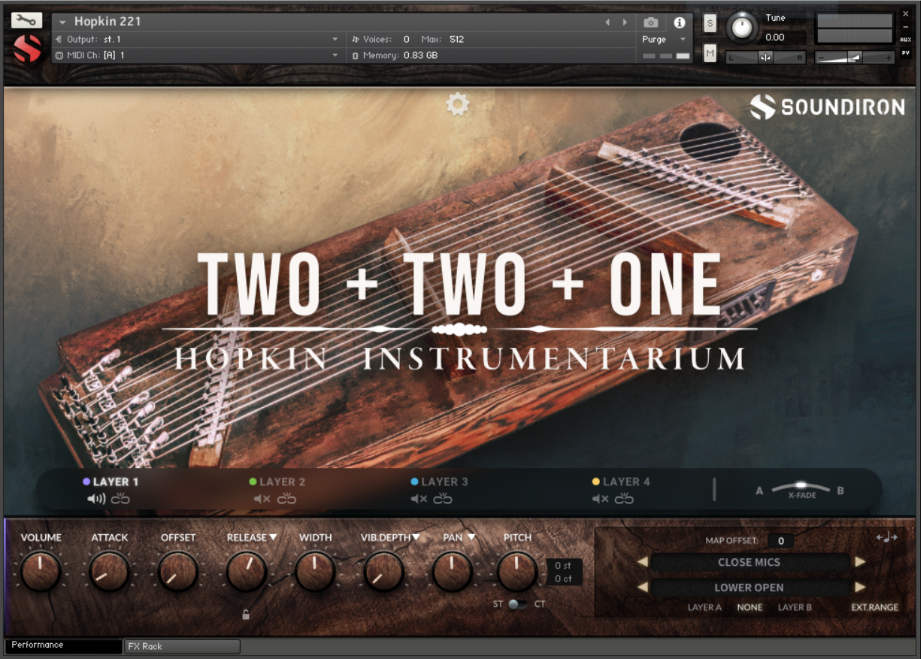The width and height of the screenshot is (921, 659).
Task: Click the lock icon below the Release knob
Action: pos(245,615)
